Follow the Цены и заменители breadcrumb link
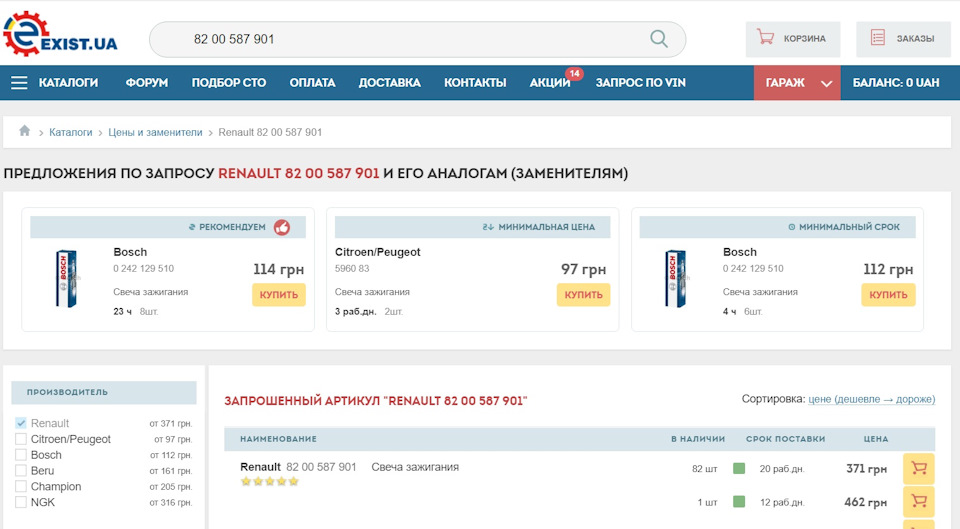This screenshot has width=960, height=529. click(x=155, y=132)
